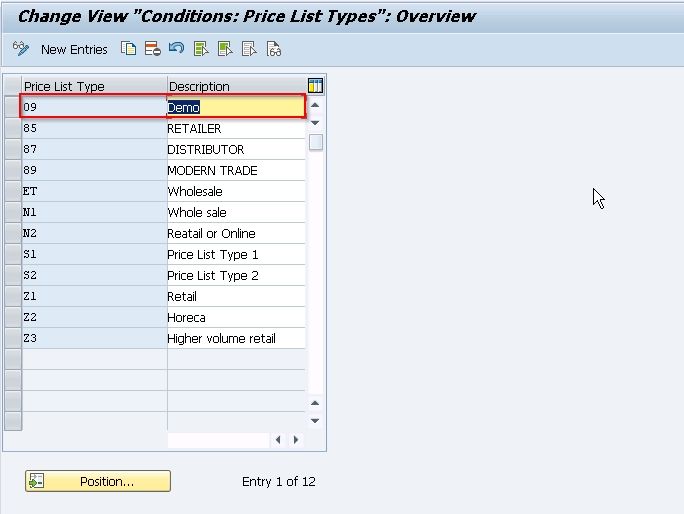Select the row selector for ET

click(13, 191)
